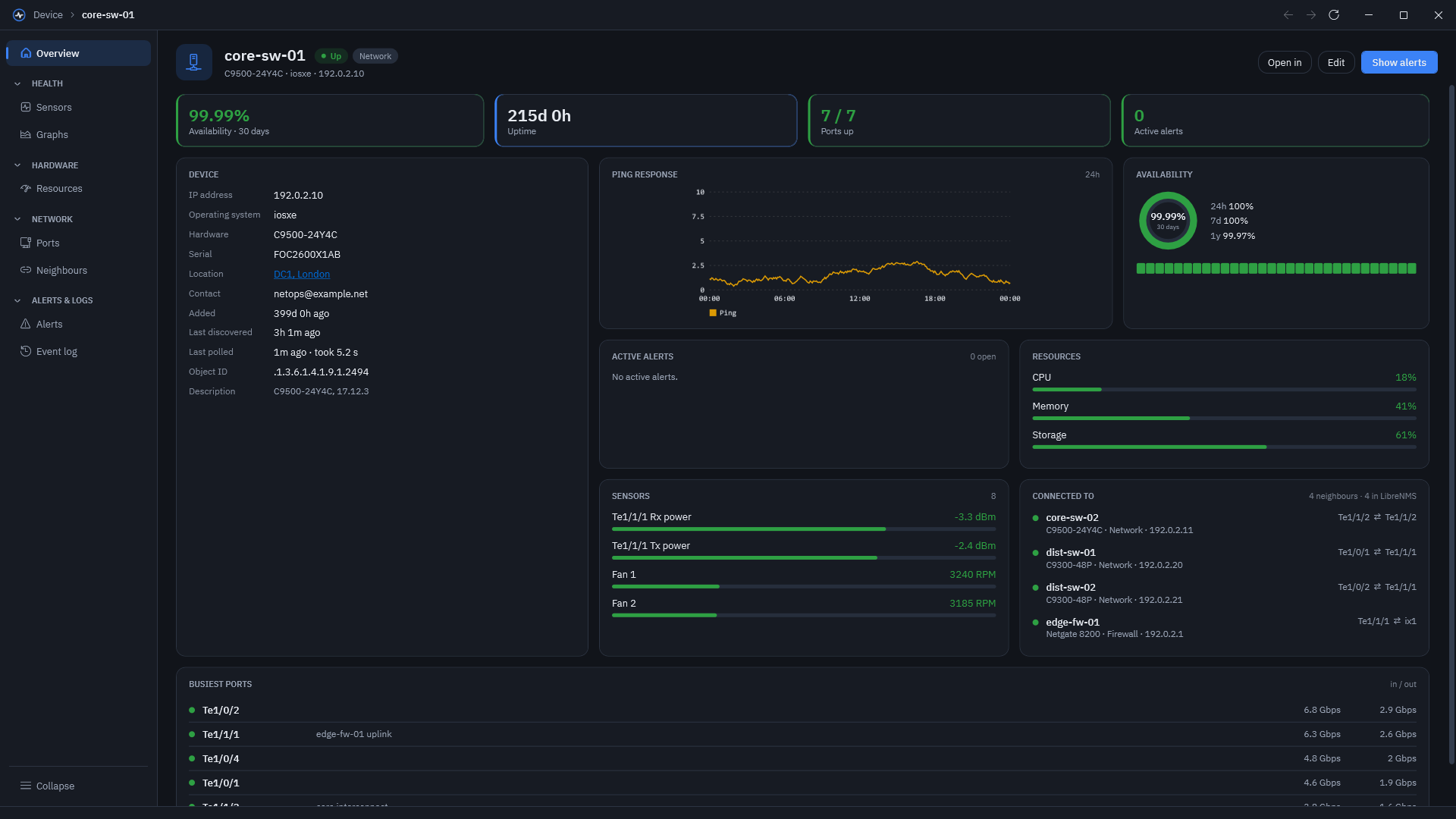Click the Open in button

pyautogui.click(x=1284, y=62)
